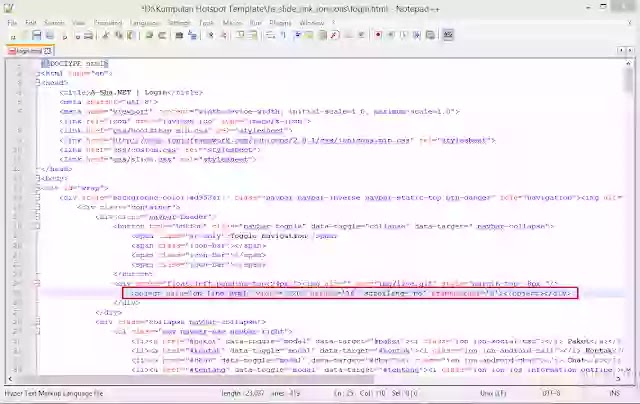This screenshot has height=404, width=640.
Task: Collapse the float:left div fold marker
Action: point(38,283)
